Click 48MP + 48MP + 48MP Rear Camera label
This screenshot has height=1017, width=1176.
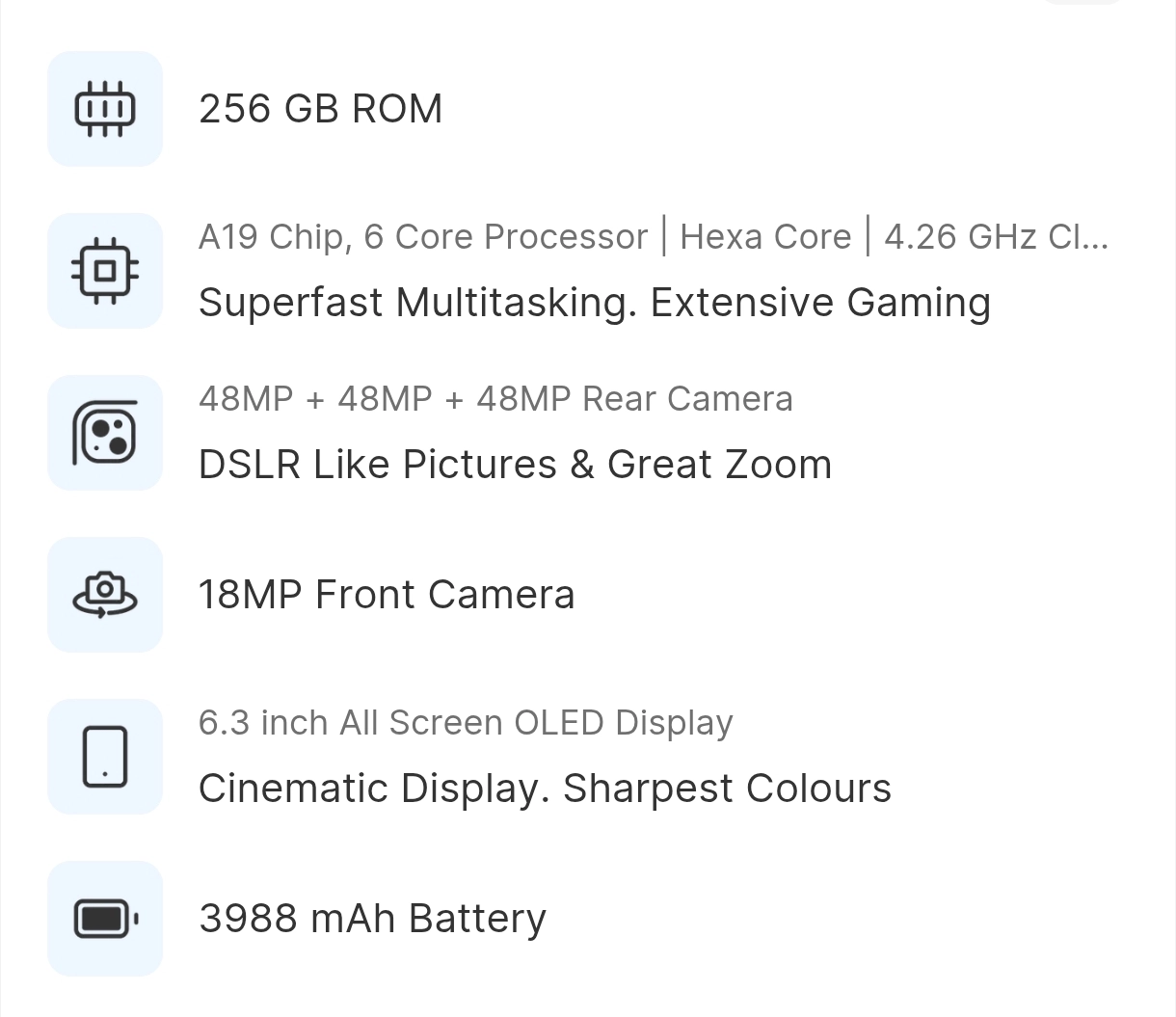tap(495, 399)
